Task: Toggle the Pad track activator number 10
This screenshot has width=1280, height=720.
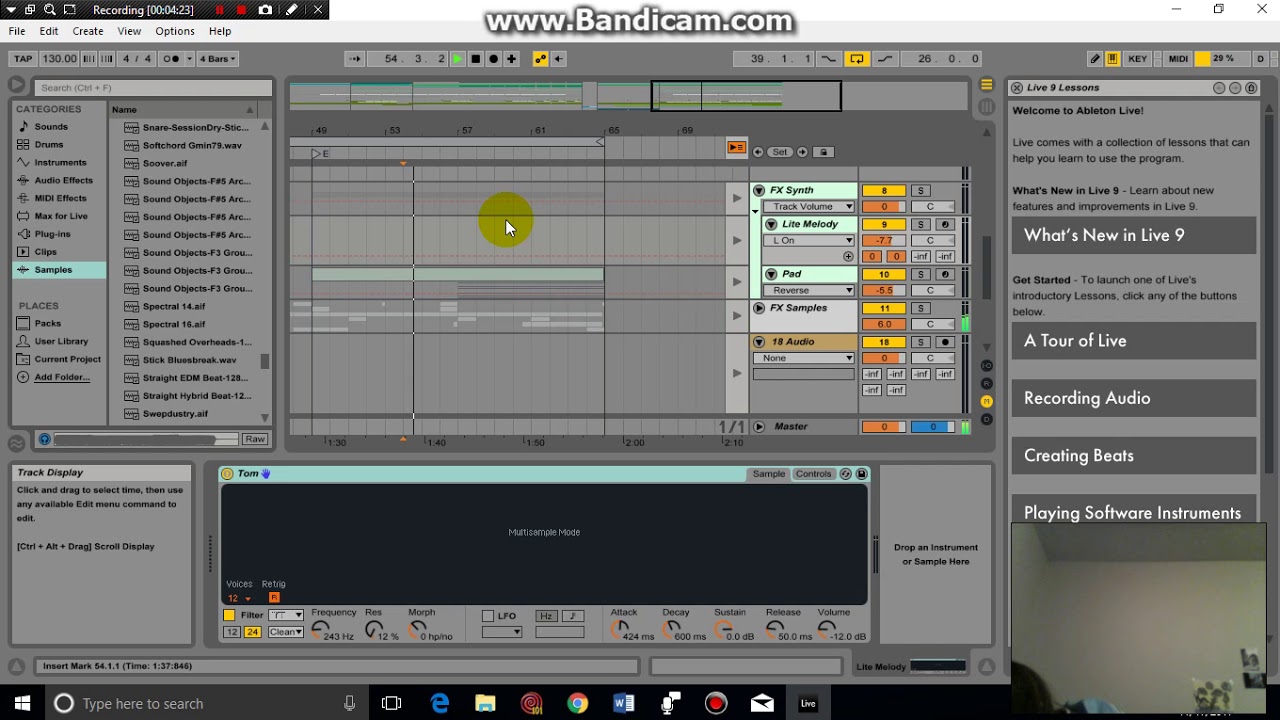Action: pos(883,274)
